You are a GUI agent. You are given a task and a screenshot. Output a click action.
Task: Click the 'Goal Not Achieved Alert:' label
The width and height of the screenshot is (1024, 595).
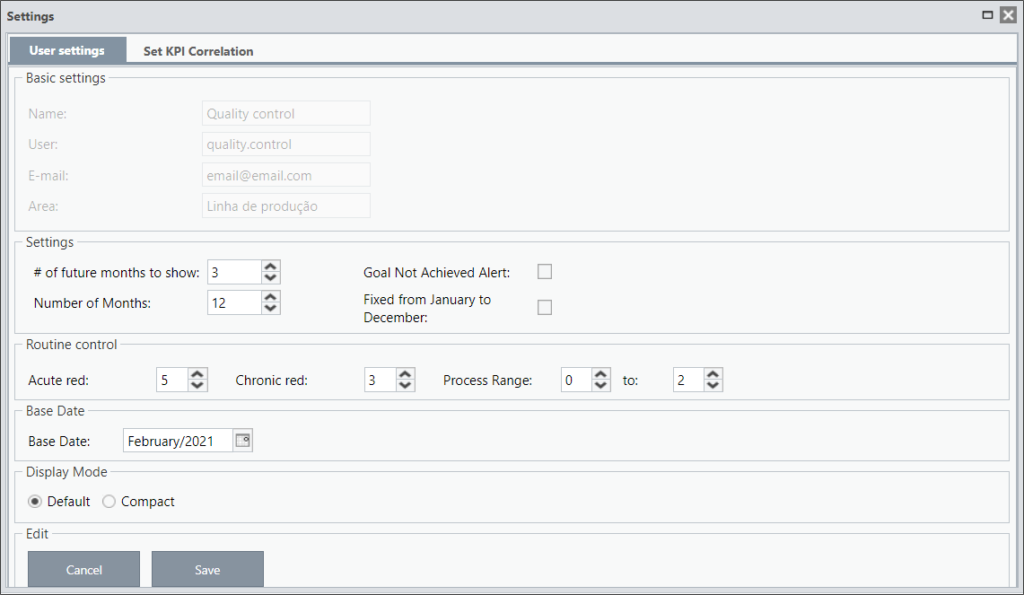[437, 272]
